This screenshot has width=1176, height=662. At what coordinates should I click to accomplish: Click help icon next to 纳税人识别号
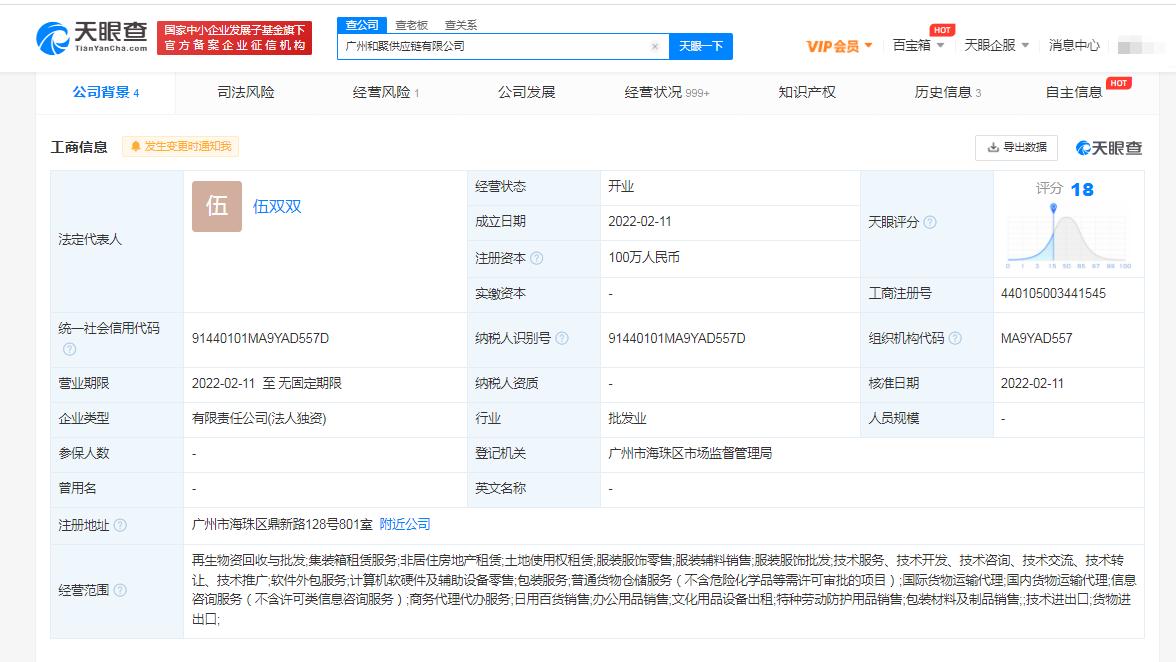(x=562, y=338)
